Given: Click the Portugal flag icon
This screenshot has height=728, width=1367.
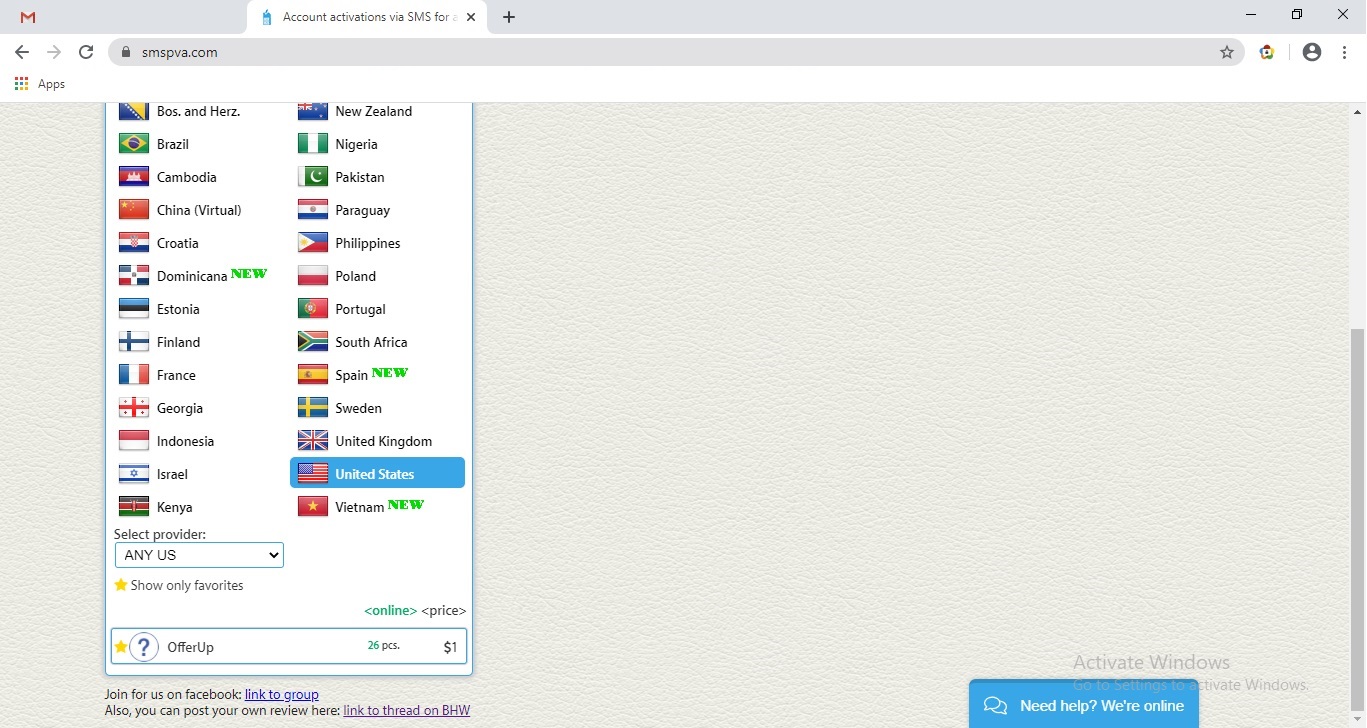Looking at the screenshot, I should coord(313,309).
